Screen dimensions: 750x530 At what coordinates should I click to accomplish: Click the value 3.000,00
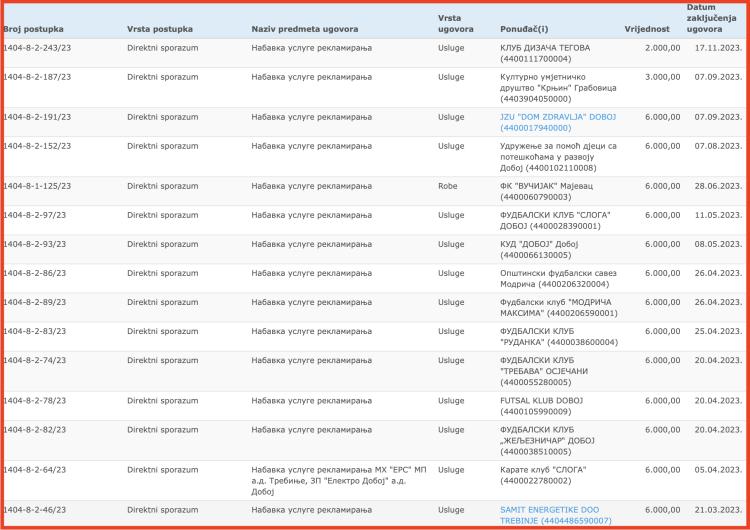click(662, 77)
